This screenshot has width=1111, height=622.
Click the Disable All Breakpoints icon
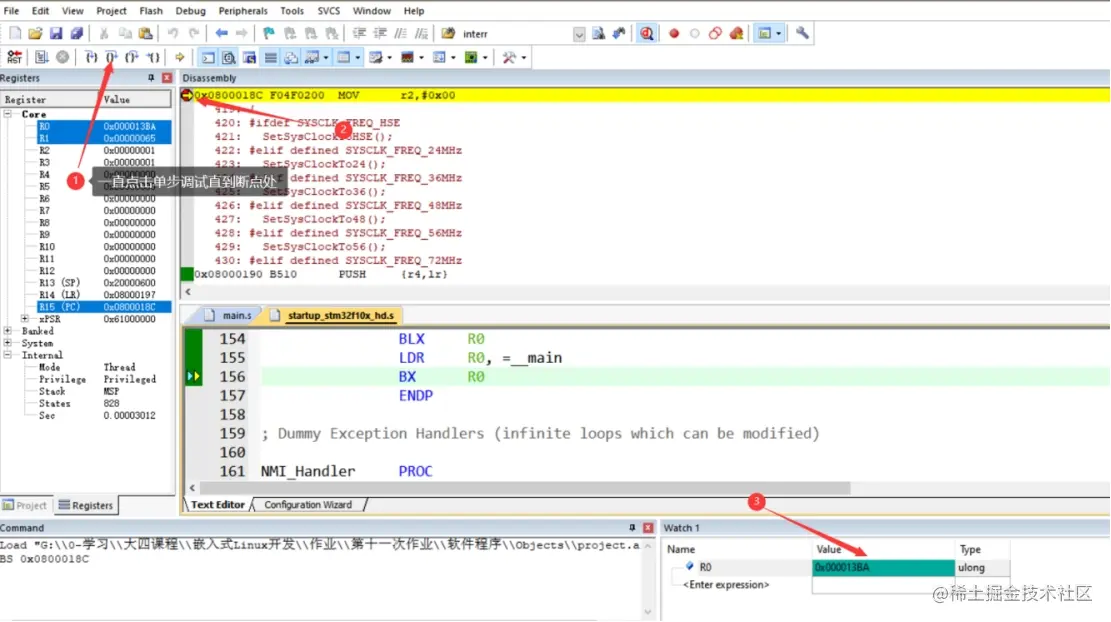pyautogui.click(x=715, y=33)
